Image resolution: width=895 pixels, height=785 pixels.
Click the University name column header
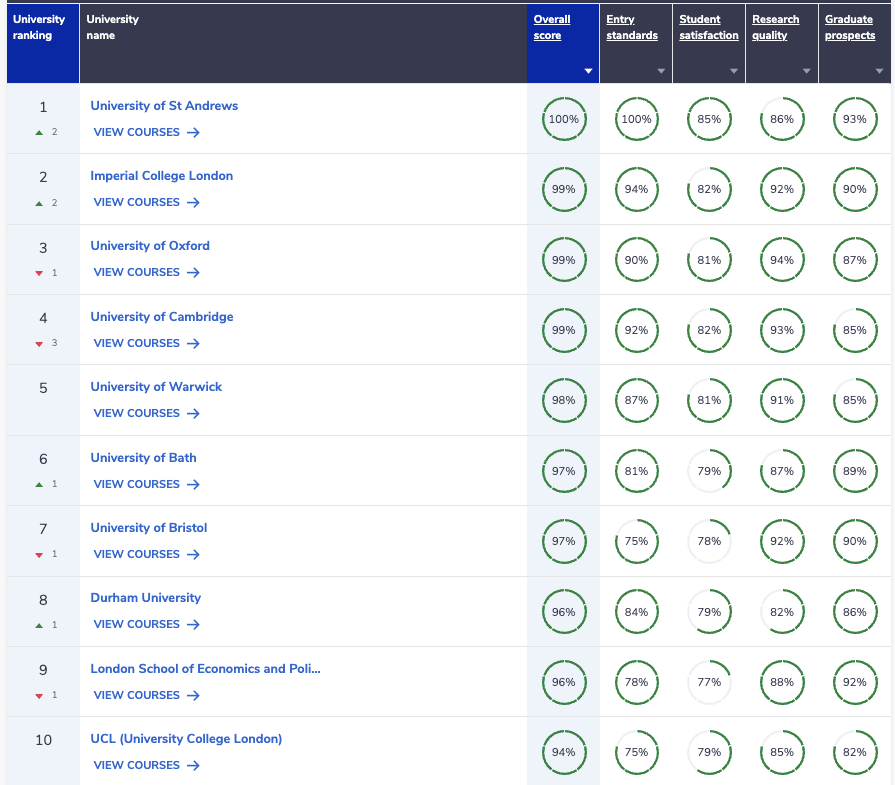tap(303, 44)
